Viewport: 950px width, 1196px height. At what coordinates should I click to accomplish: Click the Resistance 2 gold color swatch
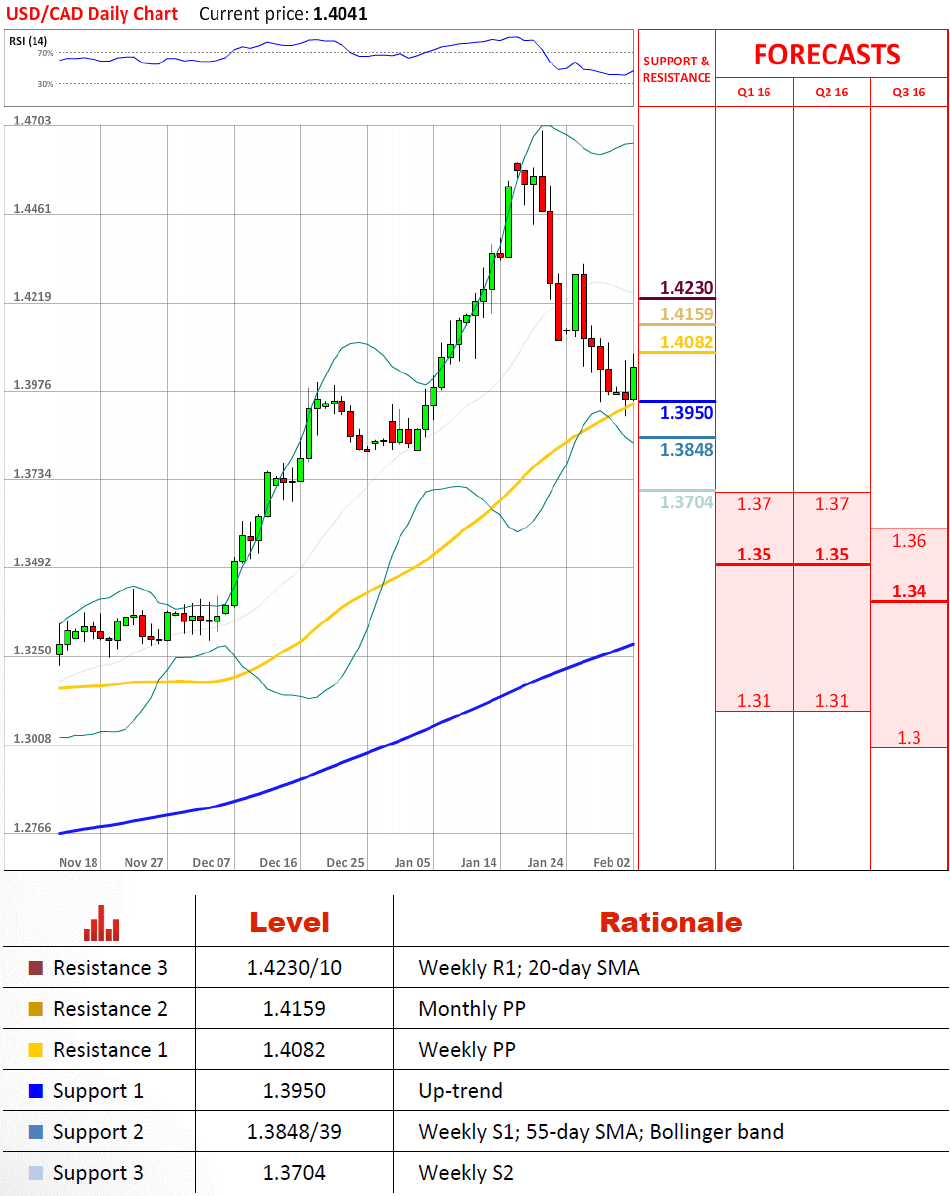tap(36, 1009)
